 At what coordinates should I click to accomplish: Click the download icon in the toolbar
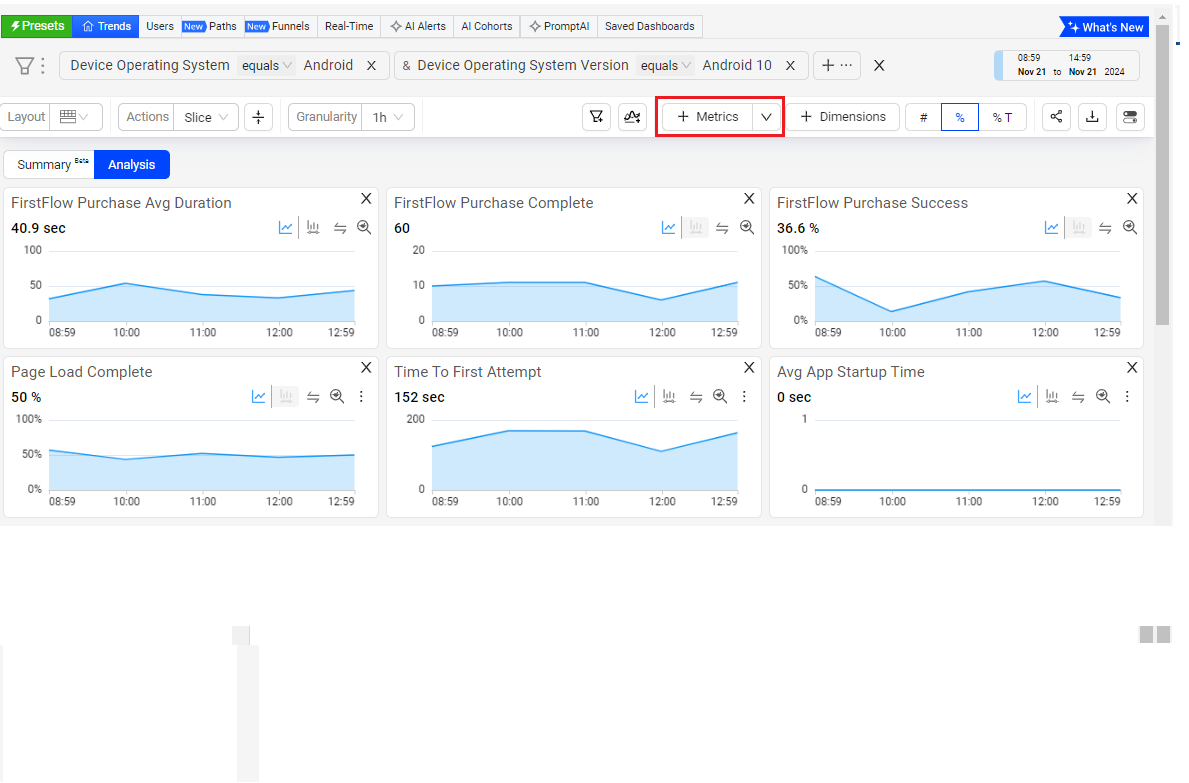coord(1093,117)
